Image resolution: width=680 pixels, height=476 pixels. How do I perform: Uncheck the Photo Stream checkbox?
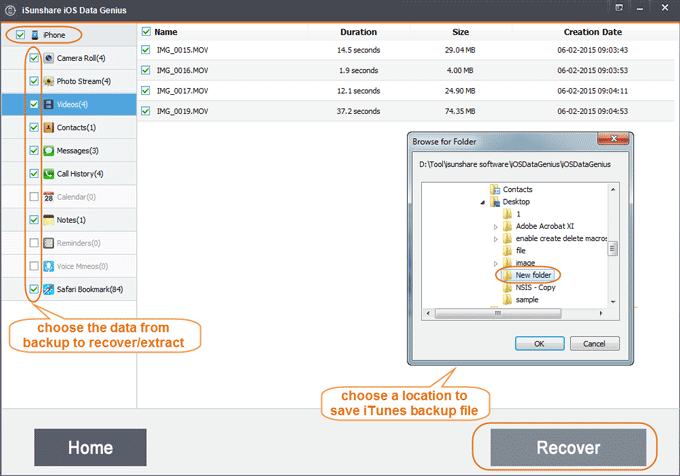click(x=34, y=81)
